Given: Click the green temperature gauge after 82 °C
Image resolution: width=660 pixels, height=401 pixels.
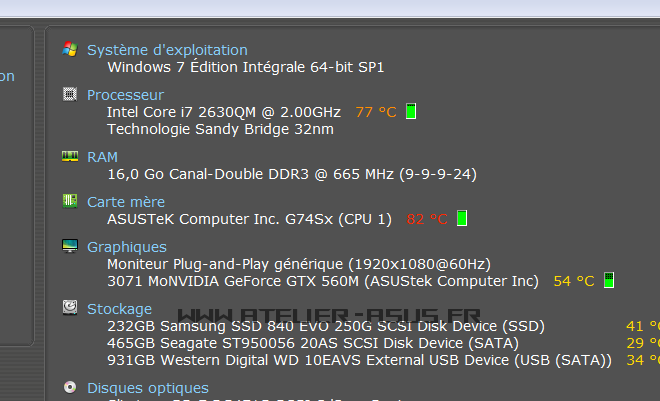Looking at the screenshot, I should 462,218.
